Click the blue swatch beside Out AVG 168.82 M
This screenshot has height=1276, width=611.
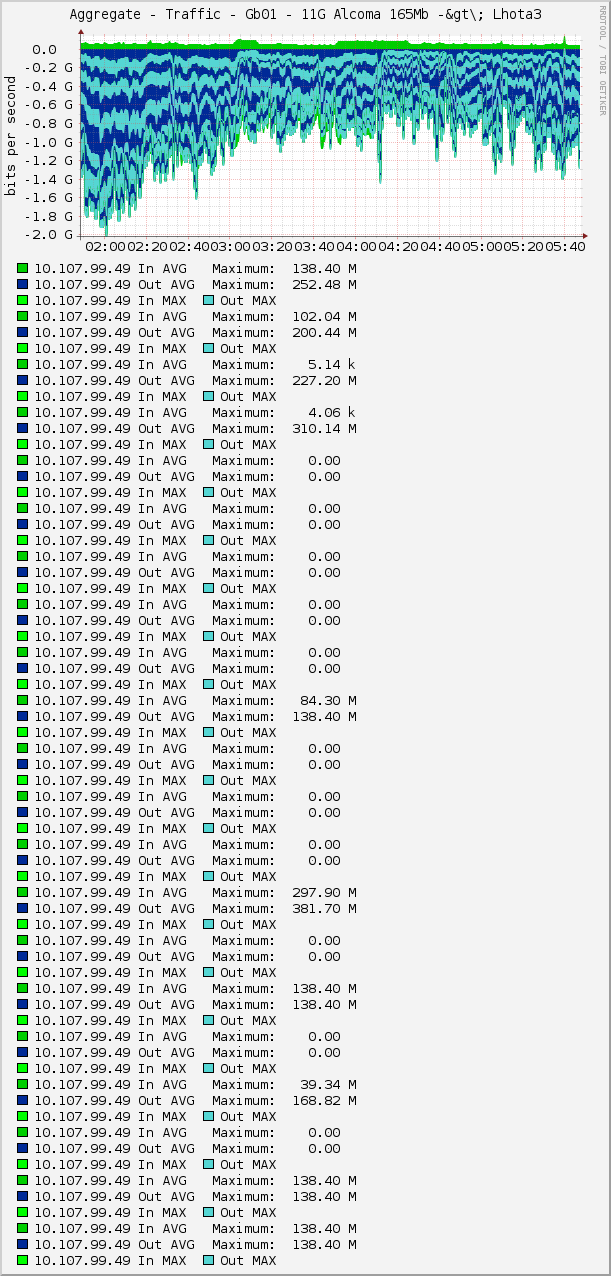[x=23, y=1101]
